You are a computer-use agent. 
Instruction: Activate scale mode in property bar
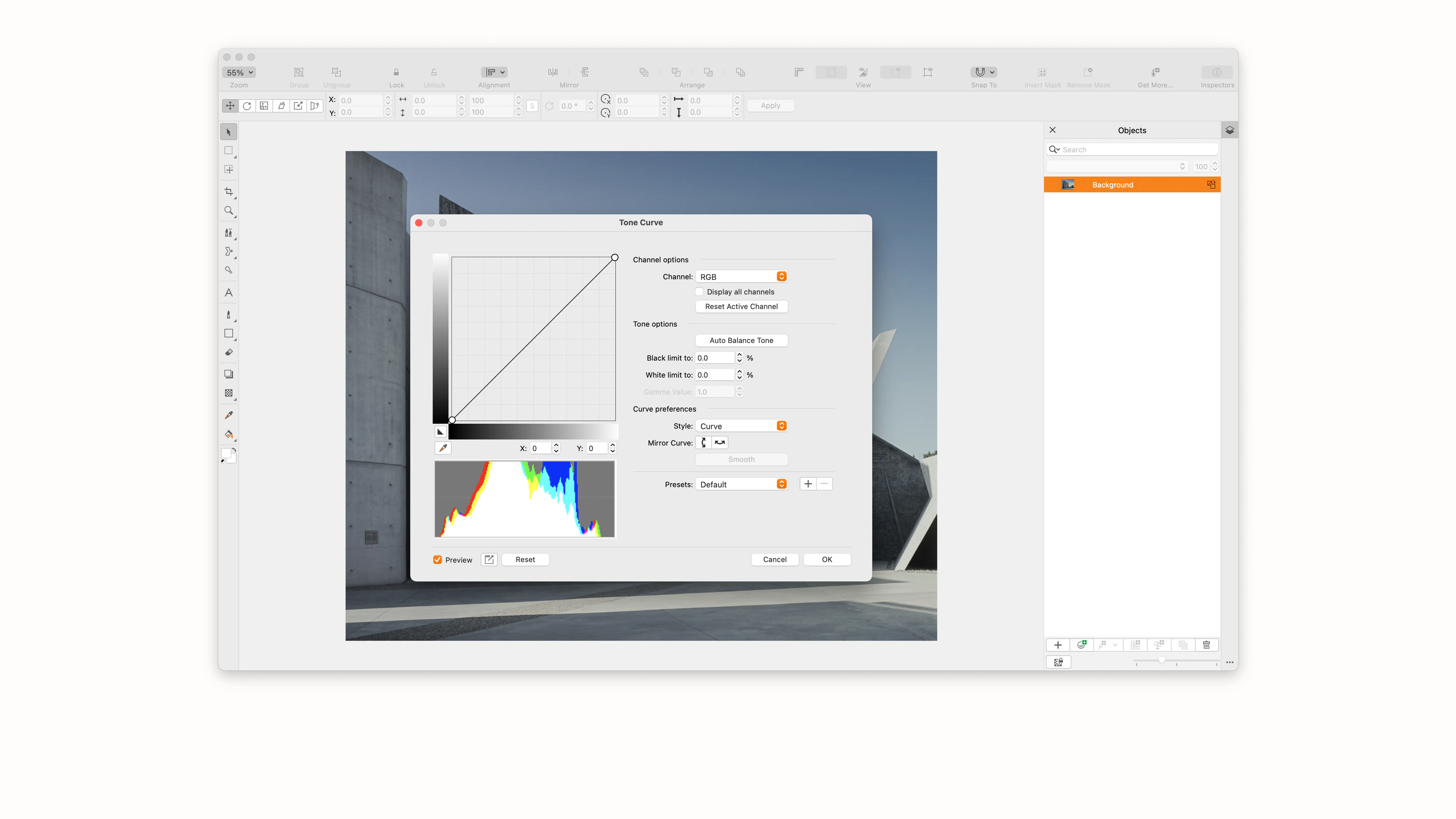coord(264,106)
